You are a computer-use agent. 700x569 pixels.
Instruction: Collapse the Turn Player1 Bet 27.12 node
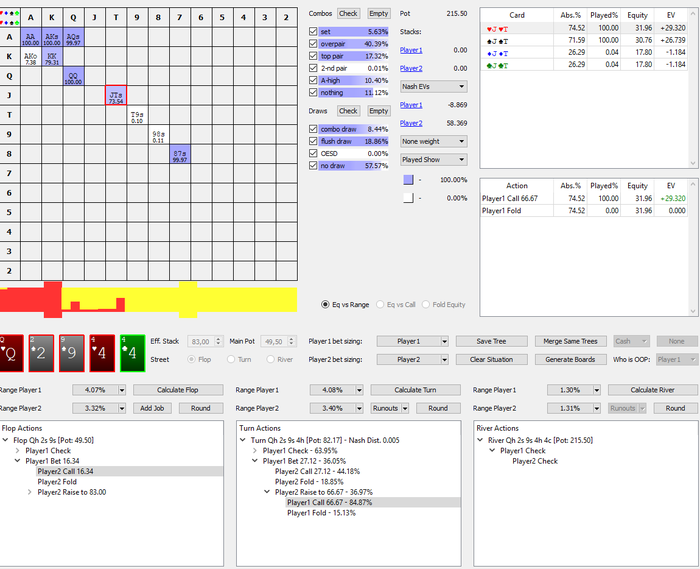point(255,461)
